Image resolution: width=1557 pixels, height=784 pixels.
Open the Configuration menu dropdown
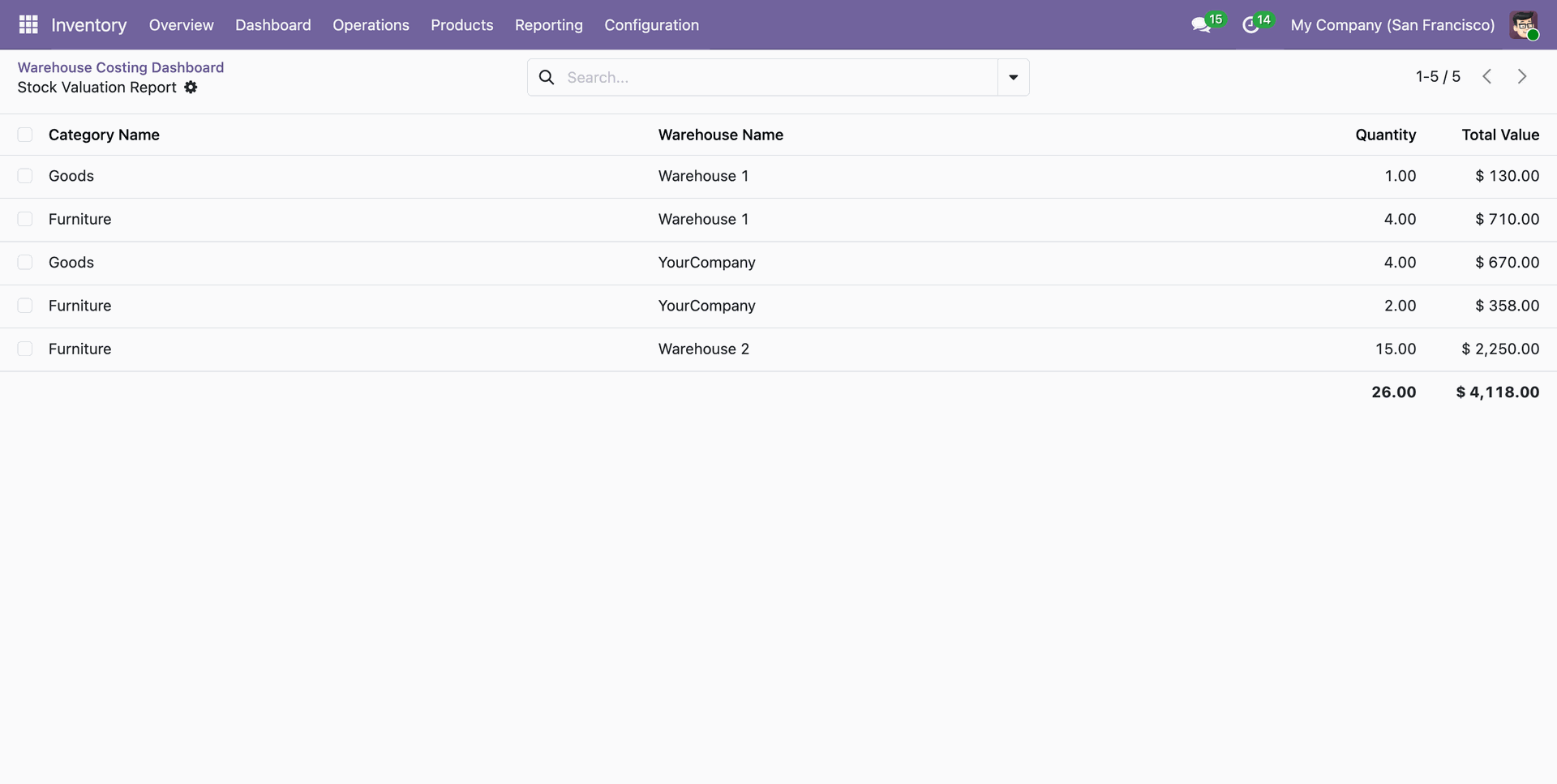point(651,25)
